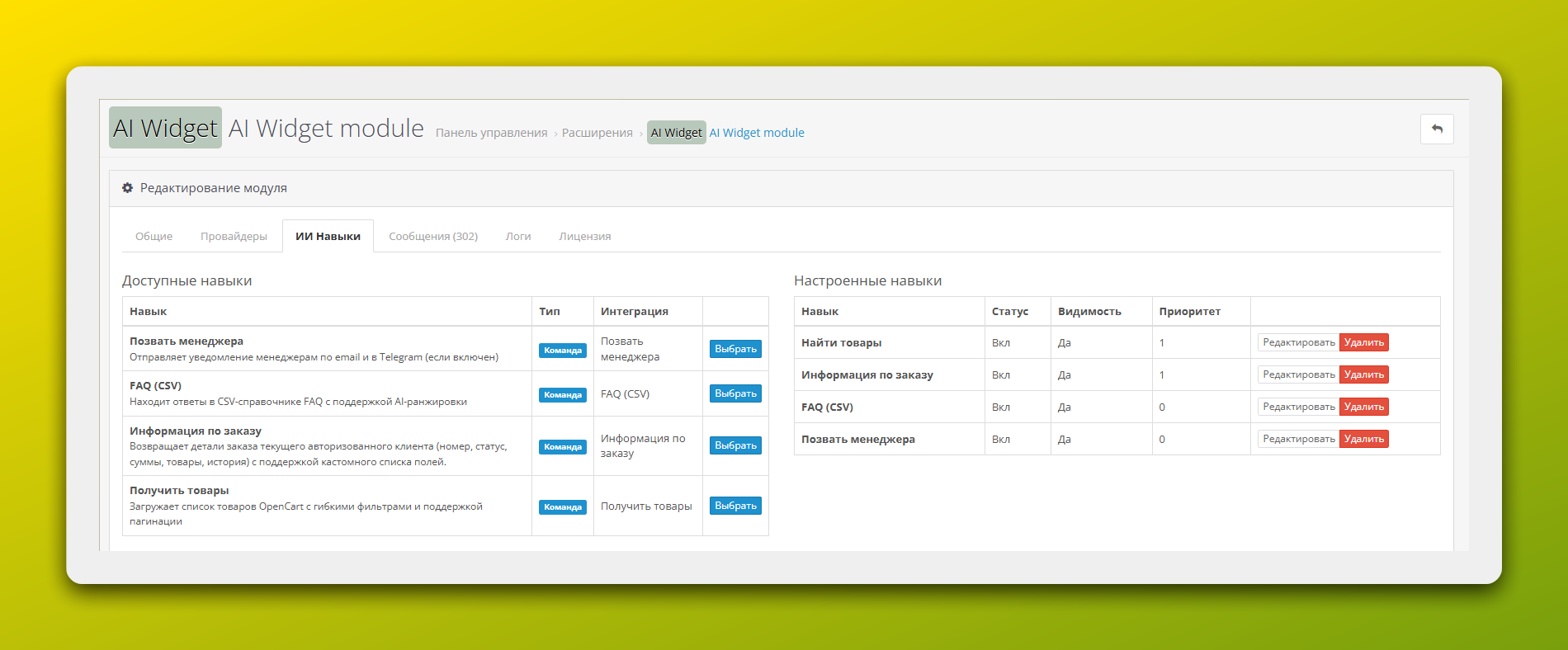Screen dimensions: 1568x650
Task: Switch to the Логи tab
Action: click(518, 237)
